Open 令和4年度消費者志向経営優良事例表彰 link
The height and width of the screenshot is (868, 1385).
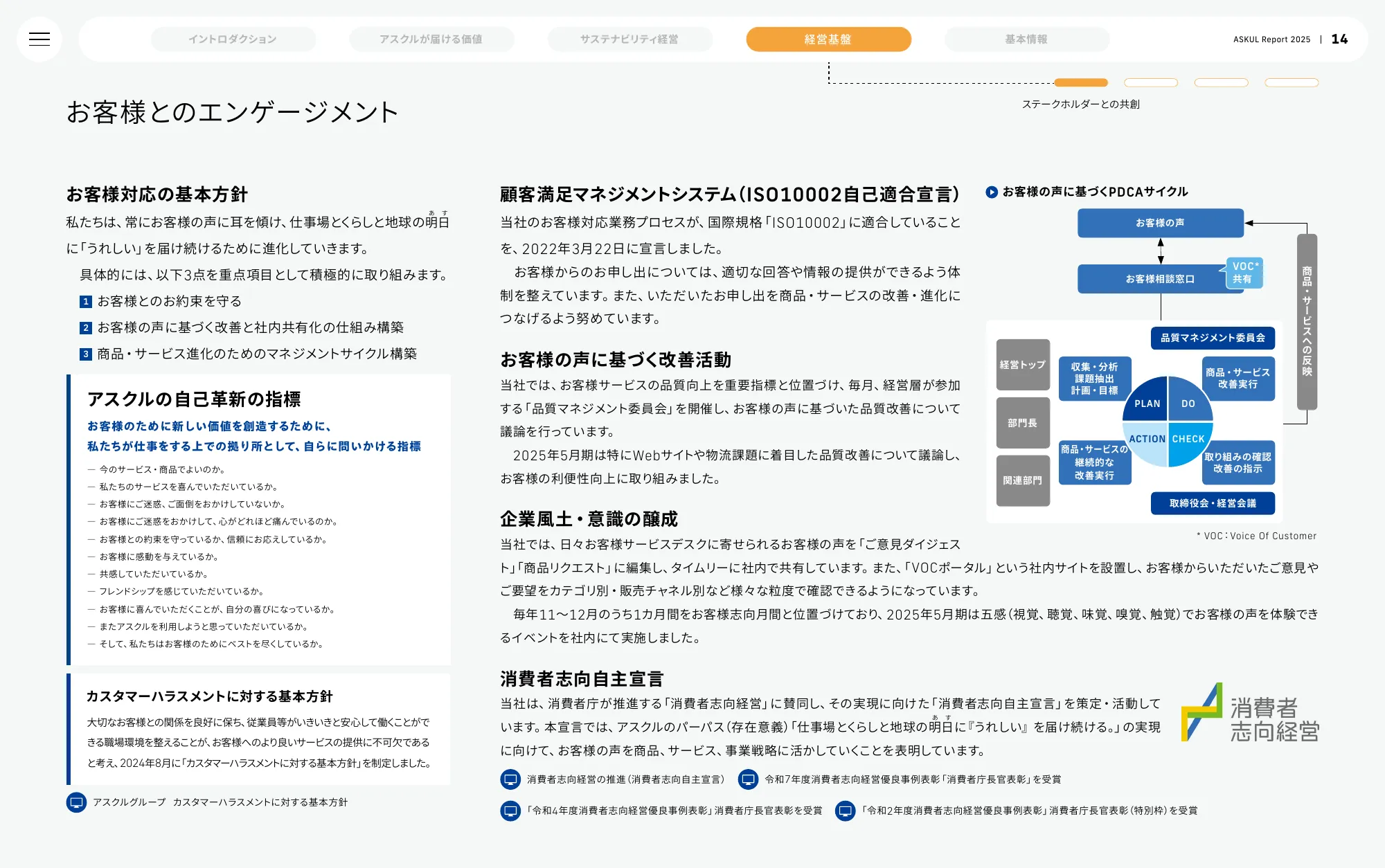674,811
